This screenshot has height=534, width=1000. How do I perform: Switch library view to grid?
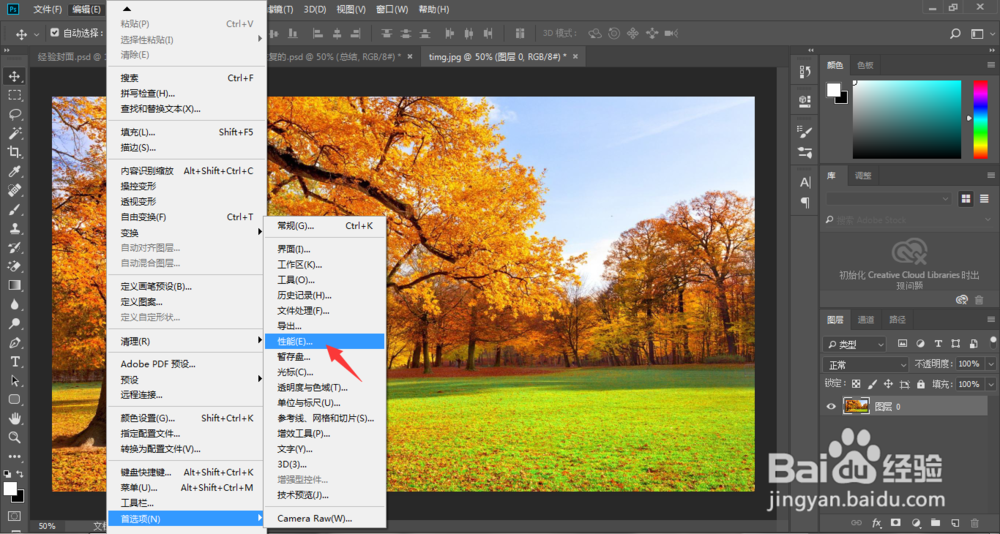tap(966, 199)
